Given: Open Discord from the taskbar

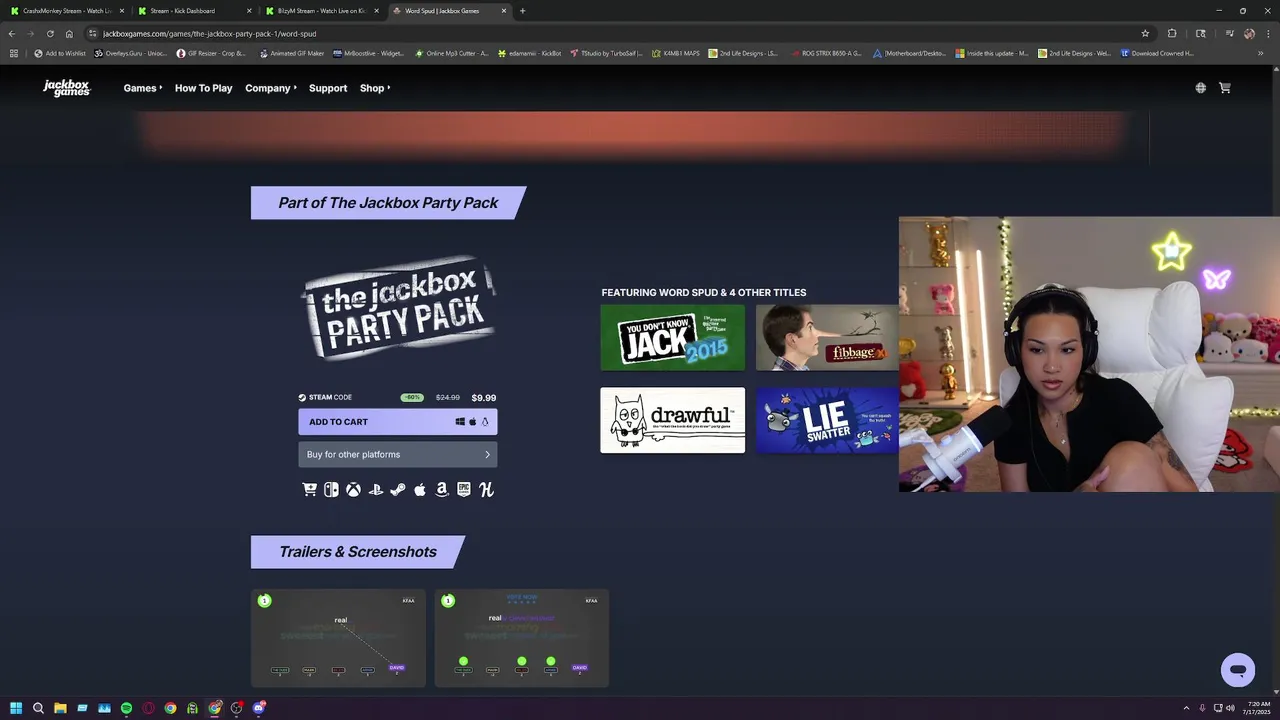Looking at the screenshot, I should pos(258,708).
